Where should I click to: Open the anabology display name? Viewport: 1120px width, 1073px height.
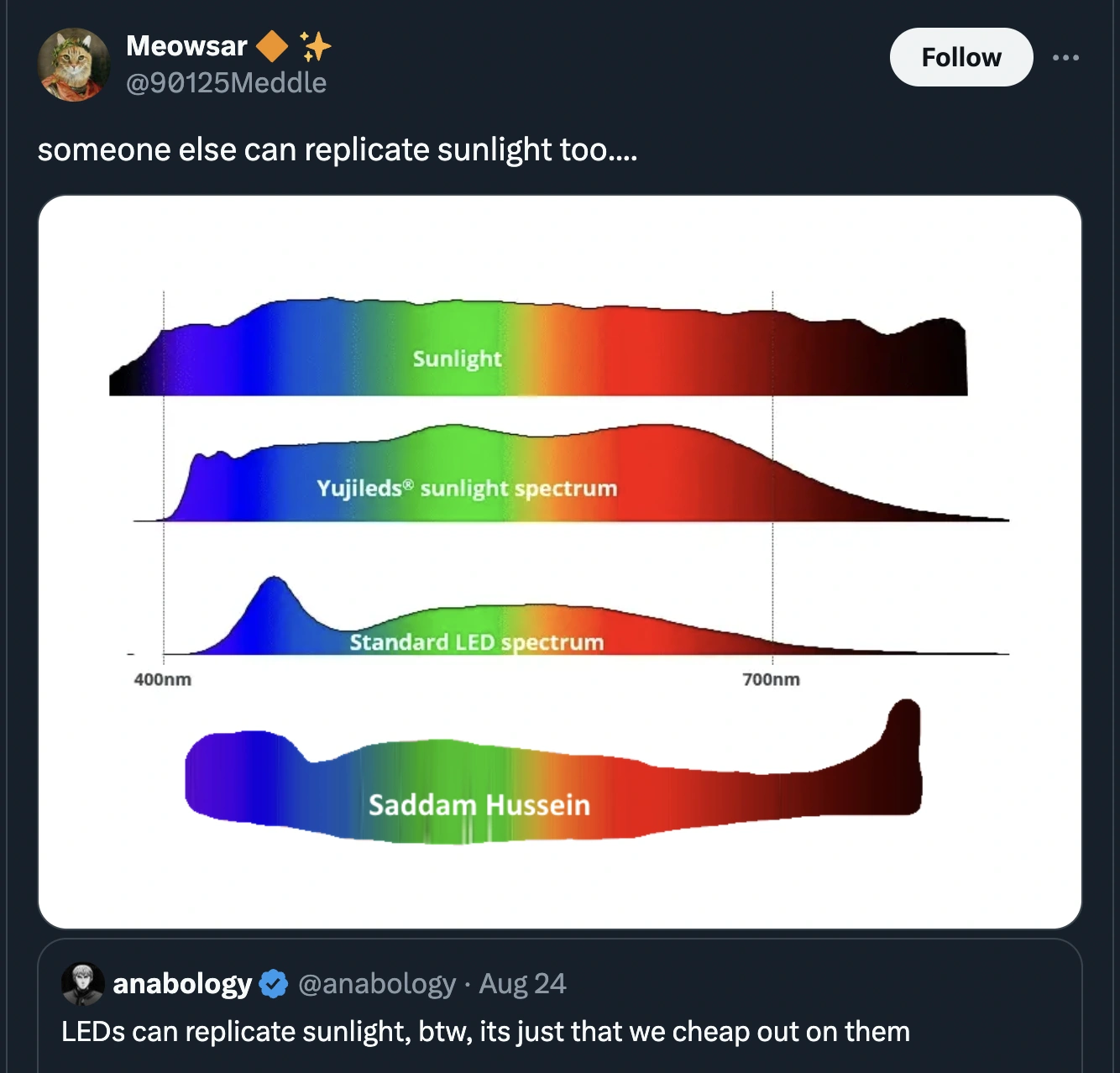[x=182, y=983]
